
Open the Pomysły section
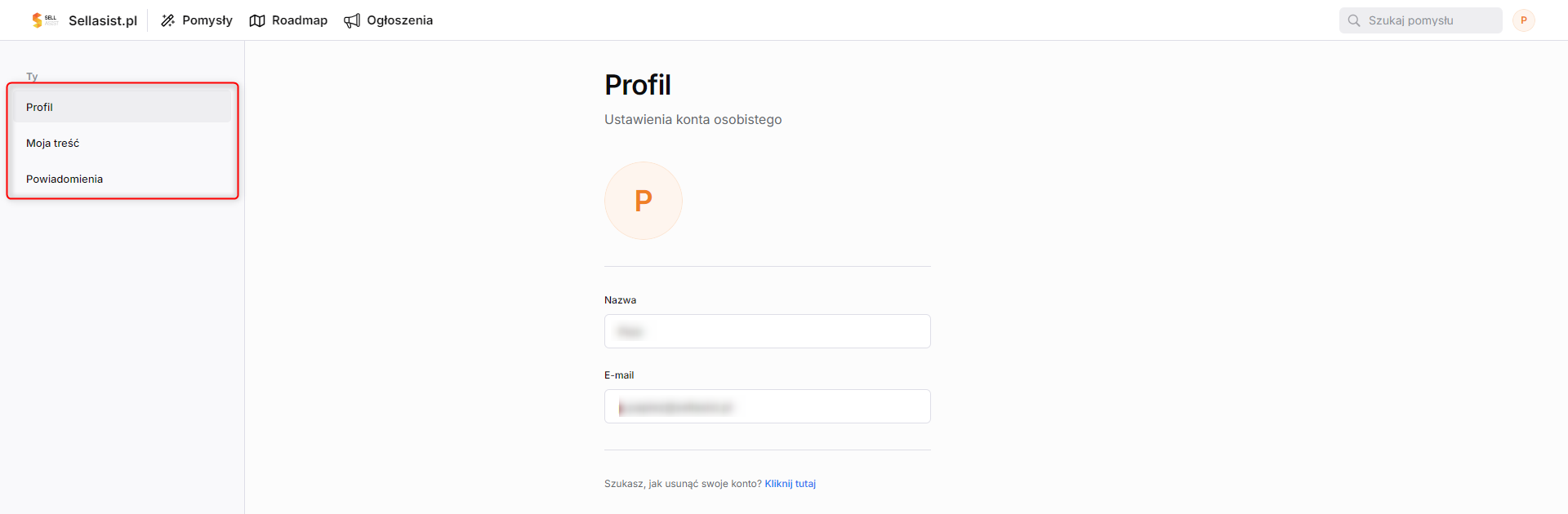pyautogui.click(x=197, y=20)
